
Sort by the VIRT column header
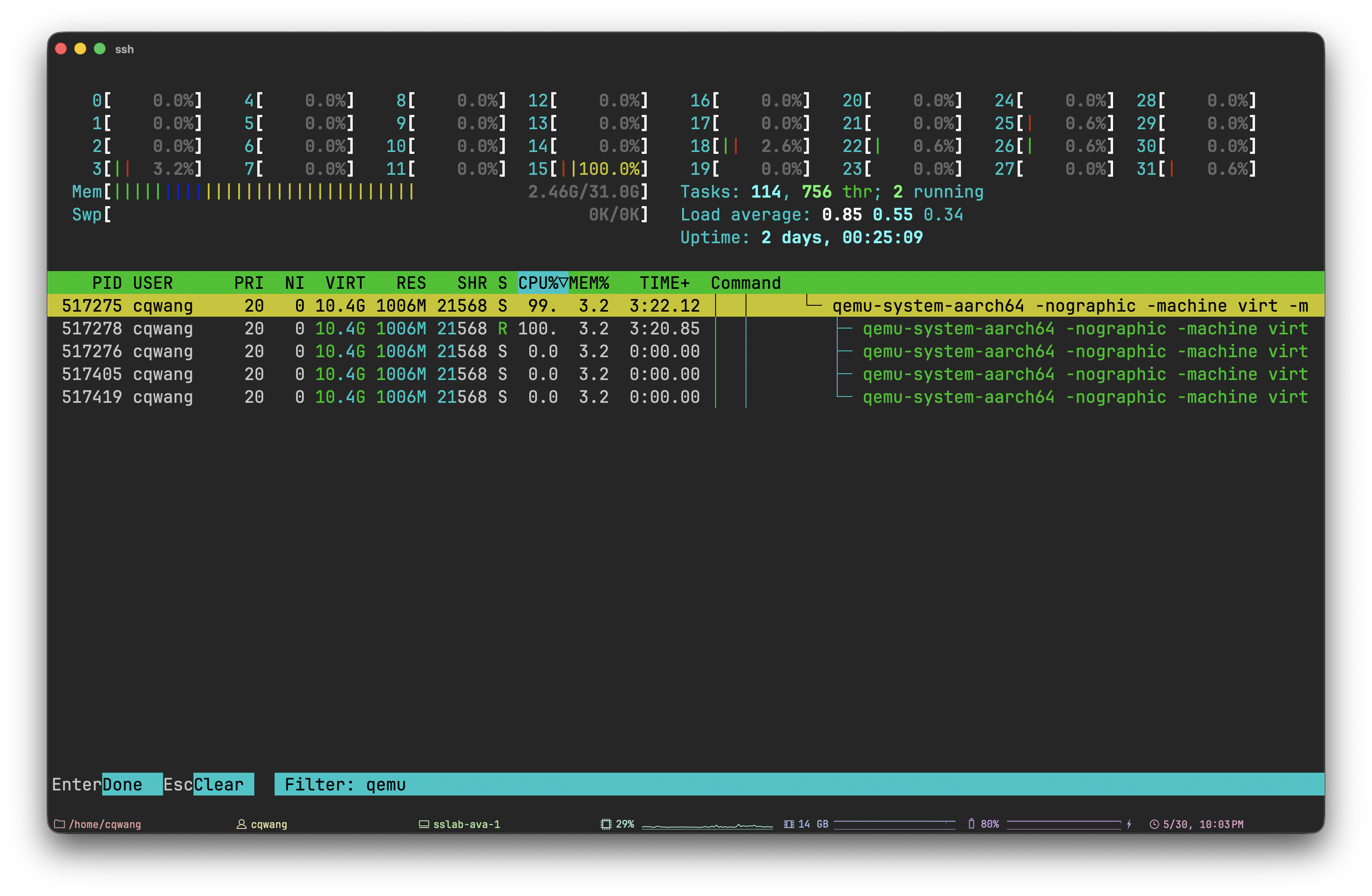[x=345, y=283]
